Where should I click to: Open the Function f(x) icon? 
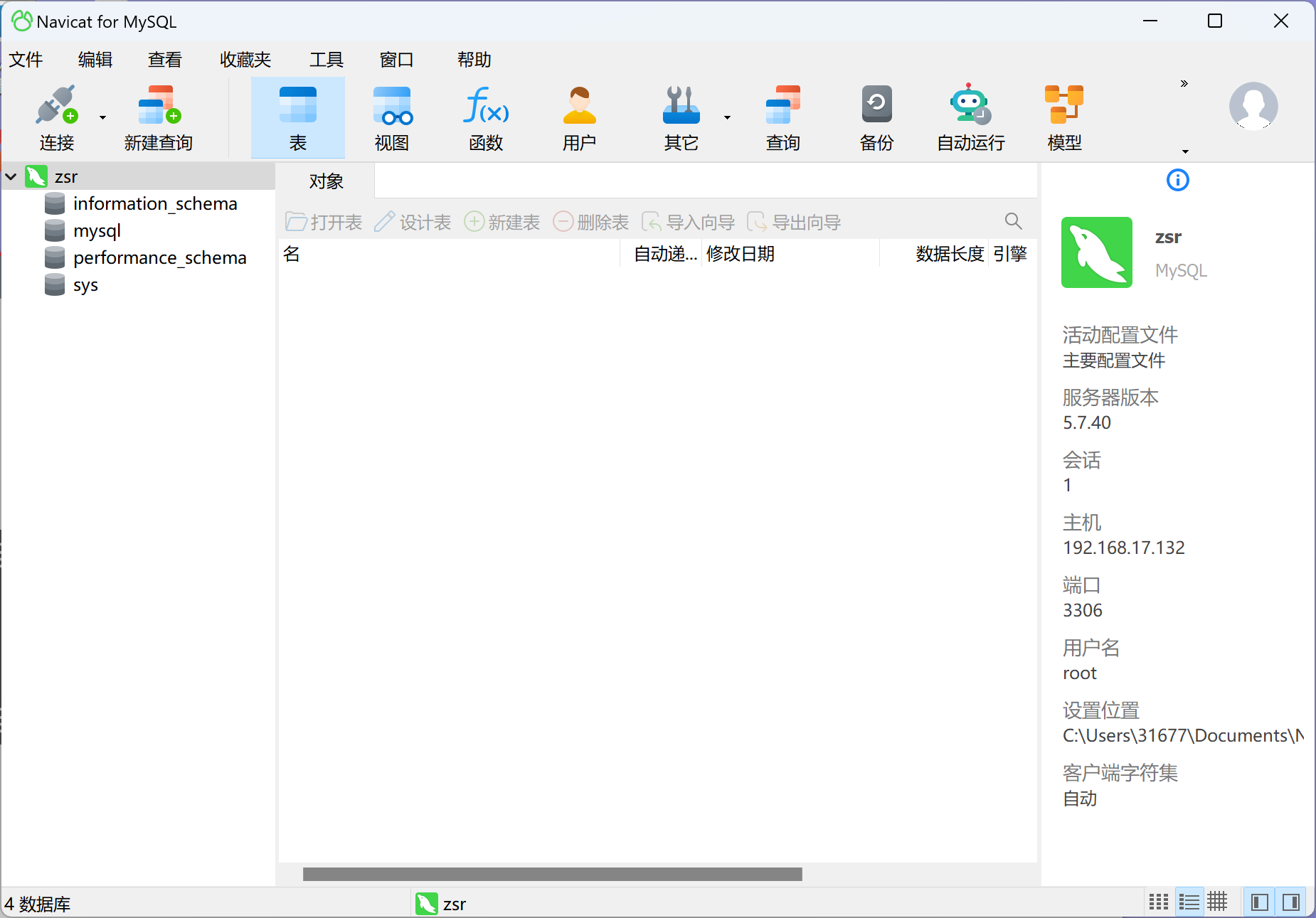(x=486, y=105)
